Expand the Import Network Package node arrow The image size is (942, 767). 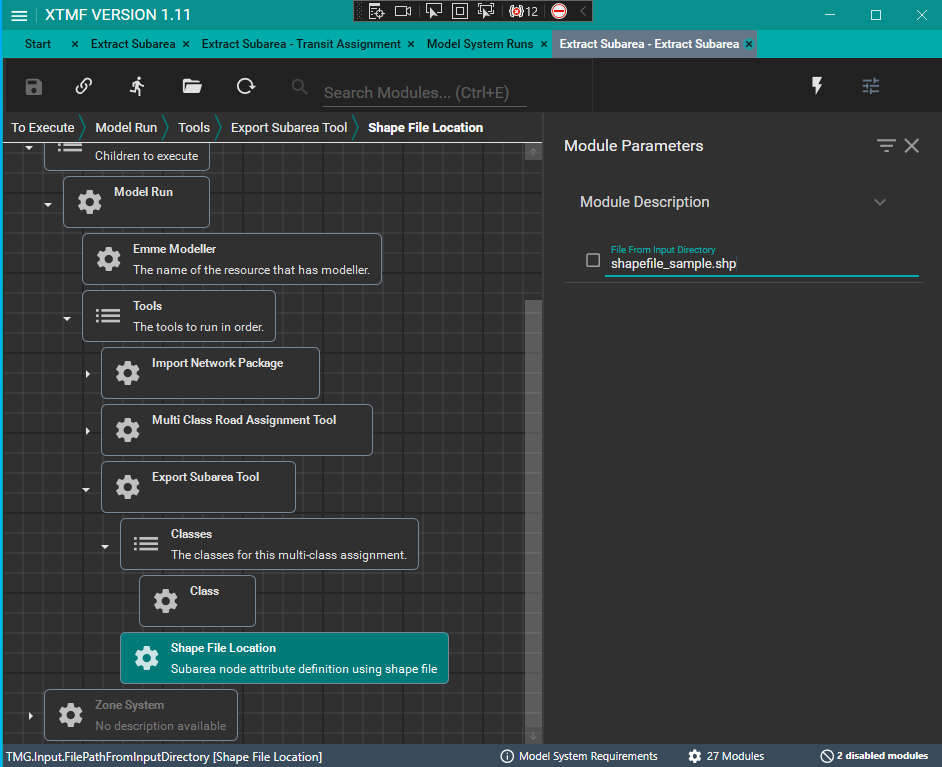(x=88, y=374)
